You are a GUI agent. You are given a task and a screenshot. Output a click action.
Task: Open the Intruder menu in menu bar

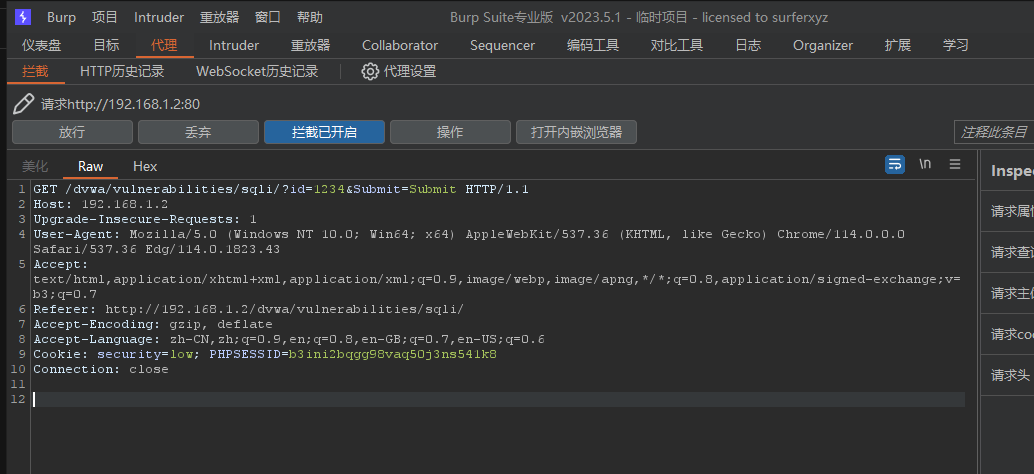point(159,17)
